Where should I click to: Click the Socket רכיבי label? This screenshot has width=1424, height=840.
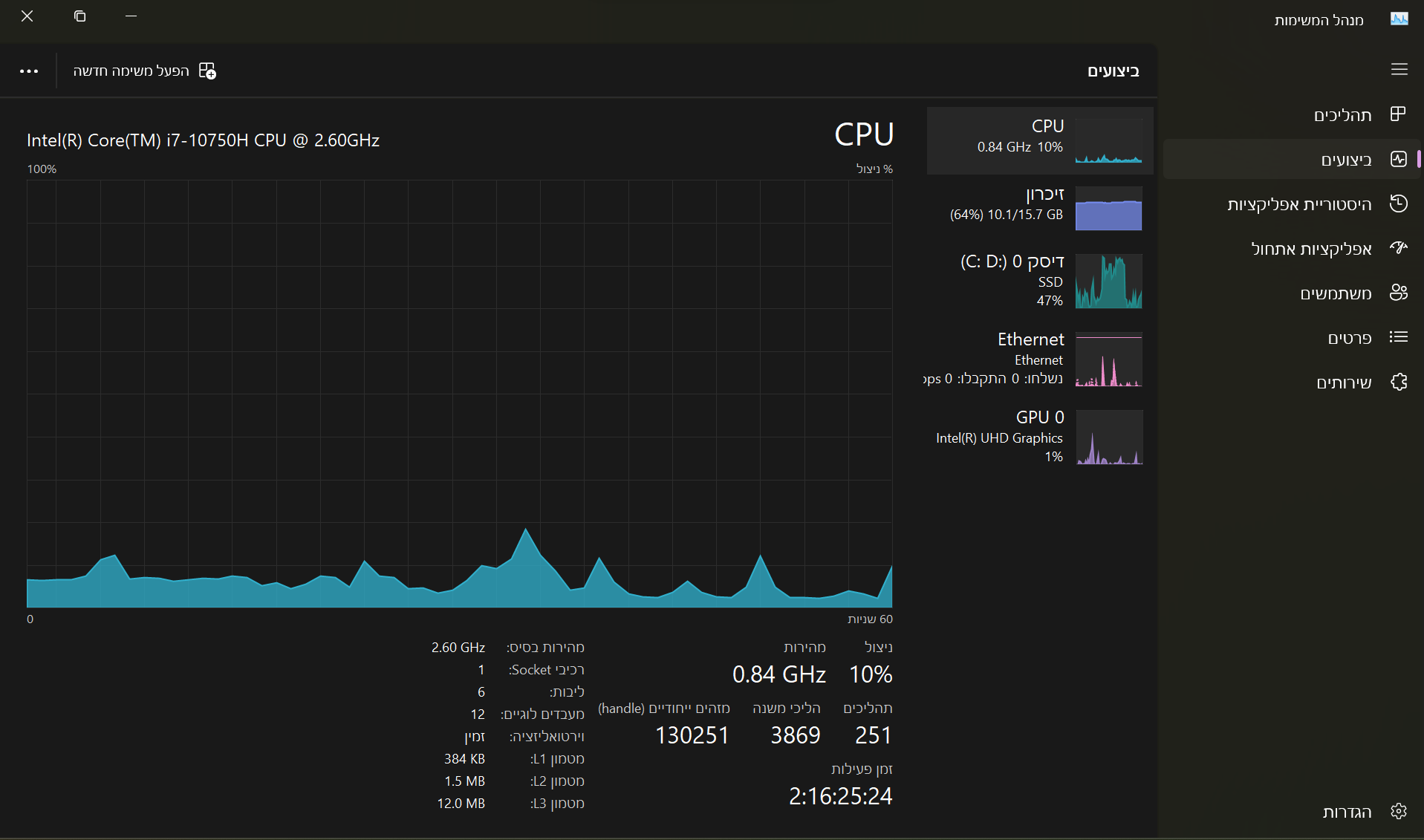pos(546,670)
